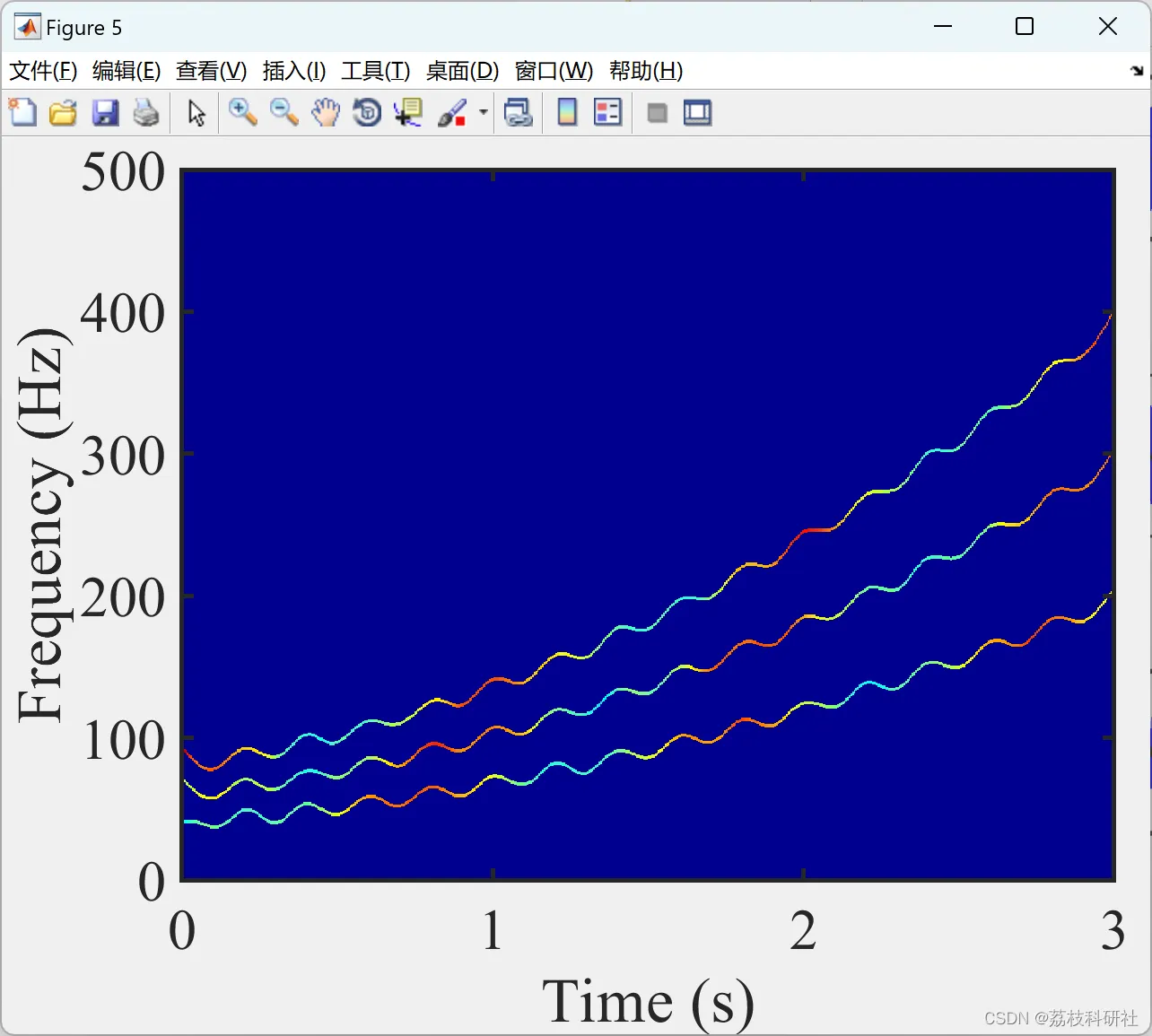The height and width of the screenshot is (1036, 1152).
Task: Close the Figure 5 window
Action: pos(1108,27)
